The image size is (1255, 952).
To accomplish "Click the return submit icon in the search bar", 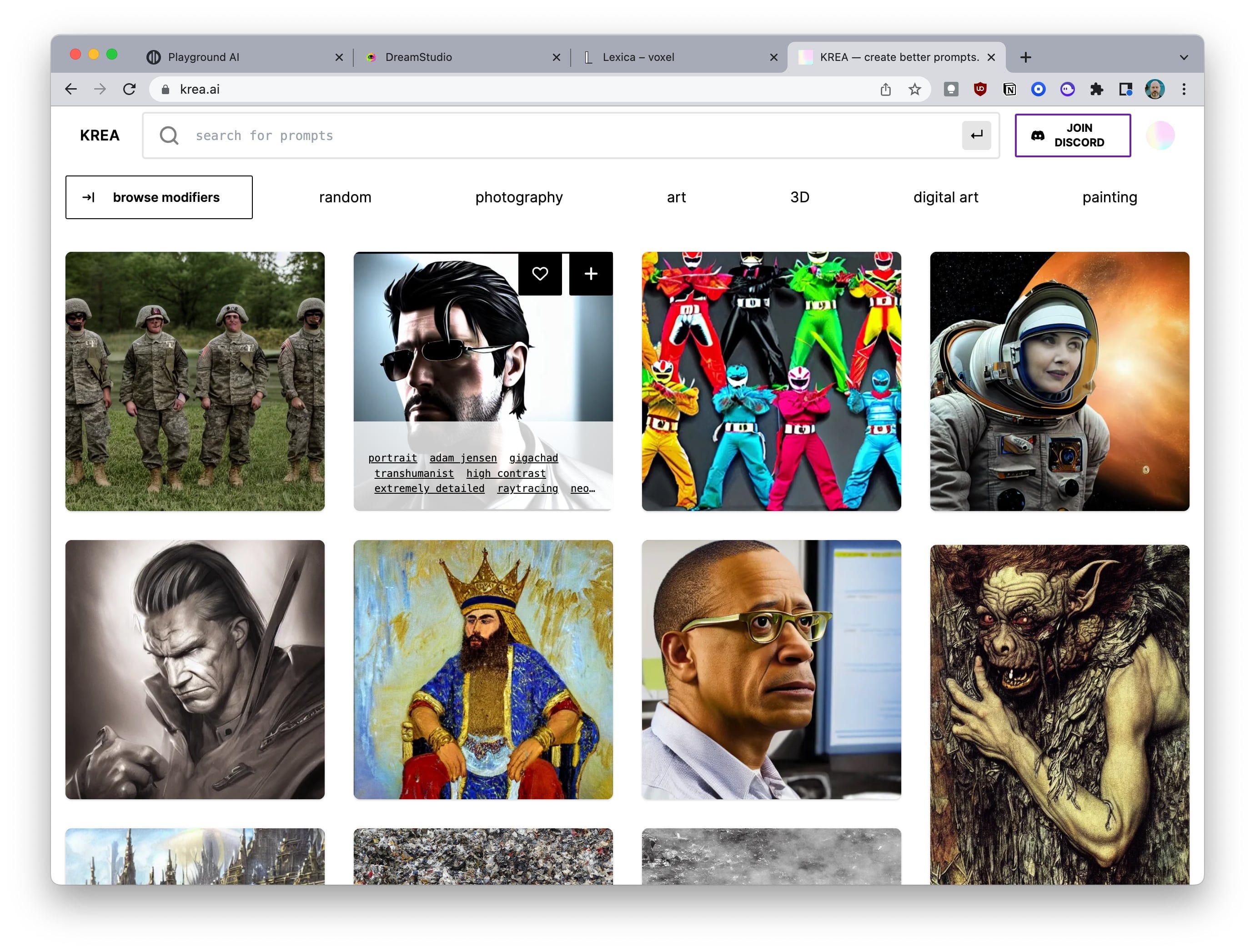I will click(976, 135).
